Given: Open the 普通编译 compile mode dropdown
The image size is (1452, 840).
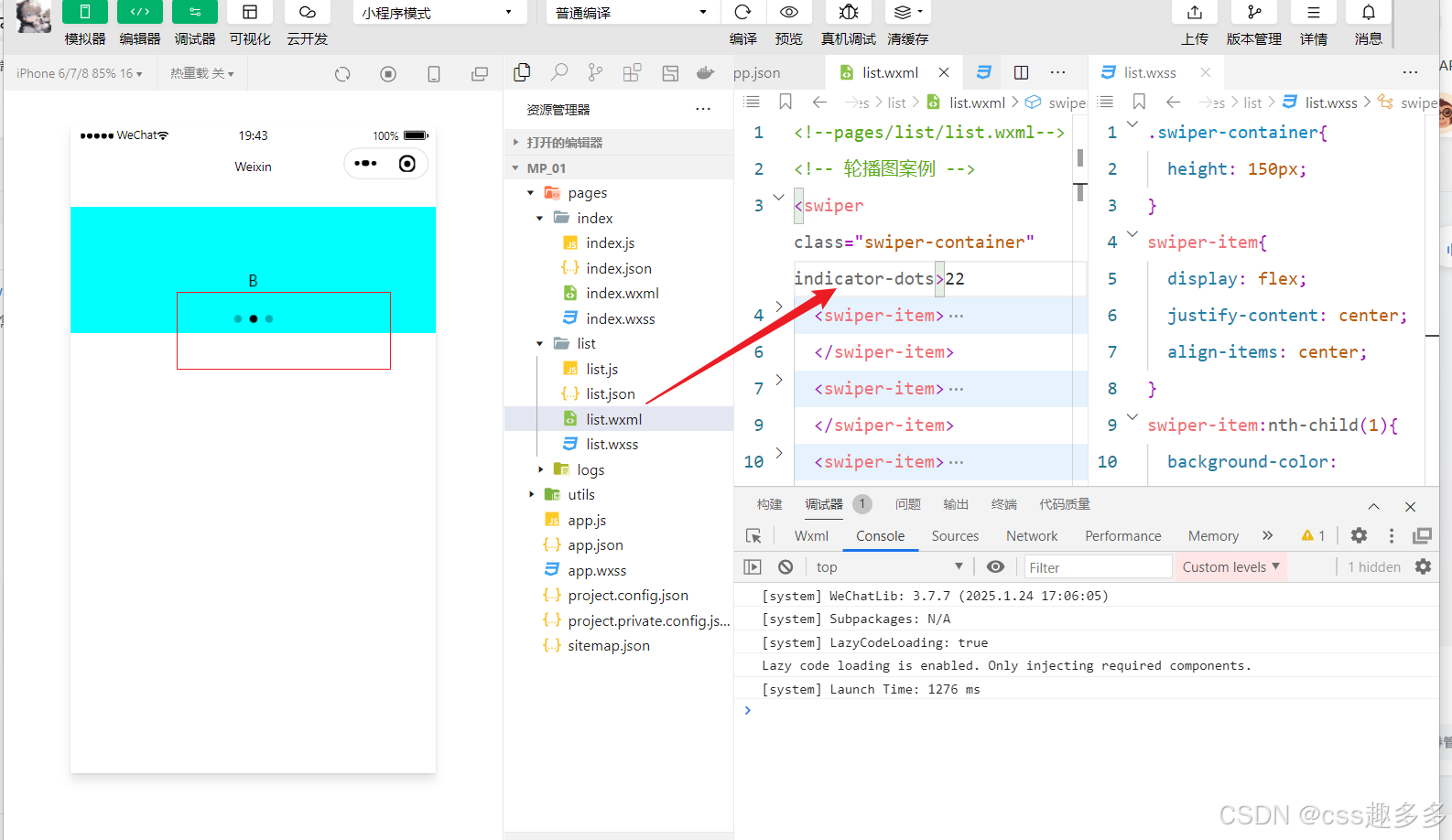Looking at the screenshot, I should coord(633,13).
